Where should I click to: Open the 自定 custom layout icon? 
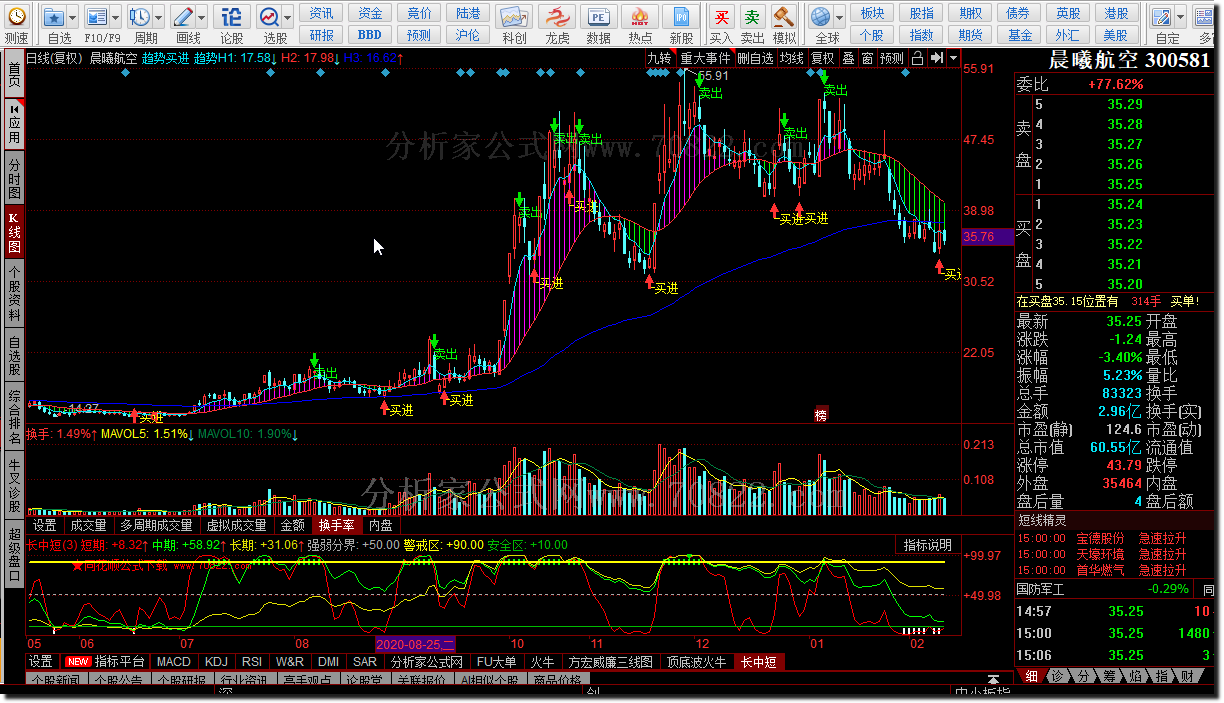1162,16
